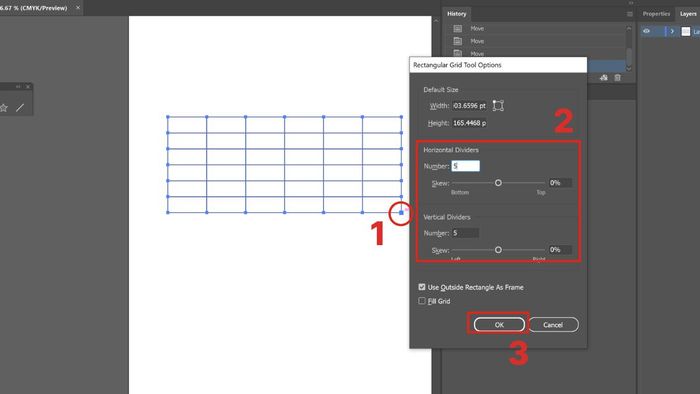Click the Height field in Default Size
The height and width of the screenshot is (394, 700).
point(469,123)
